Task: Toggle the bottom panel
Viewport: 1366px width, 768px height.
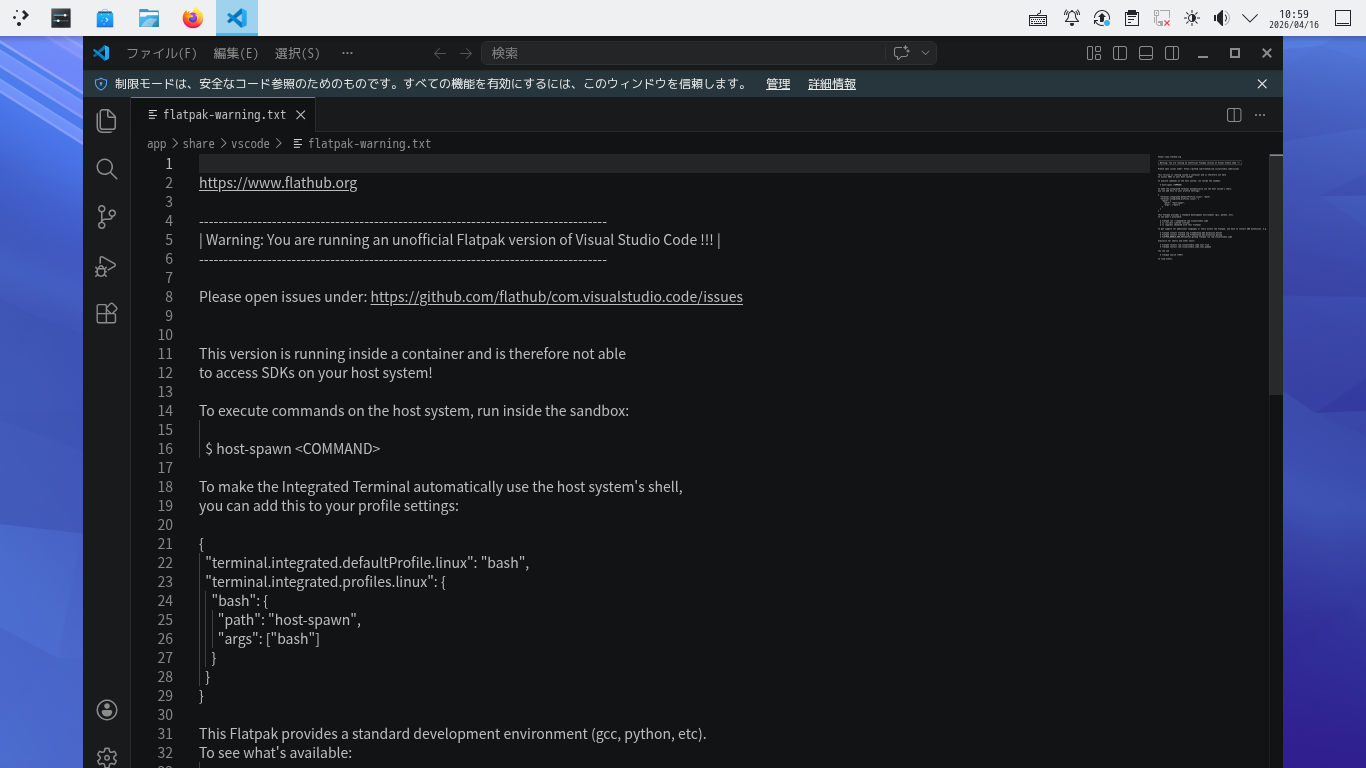Action: (x=1146, y=53)
